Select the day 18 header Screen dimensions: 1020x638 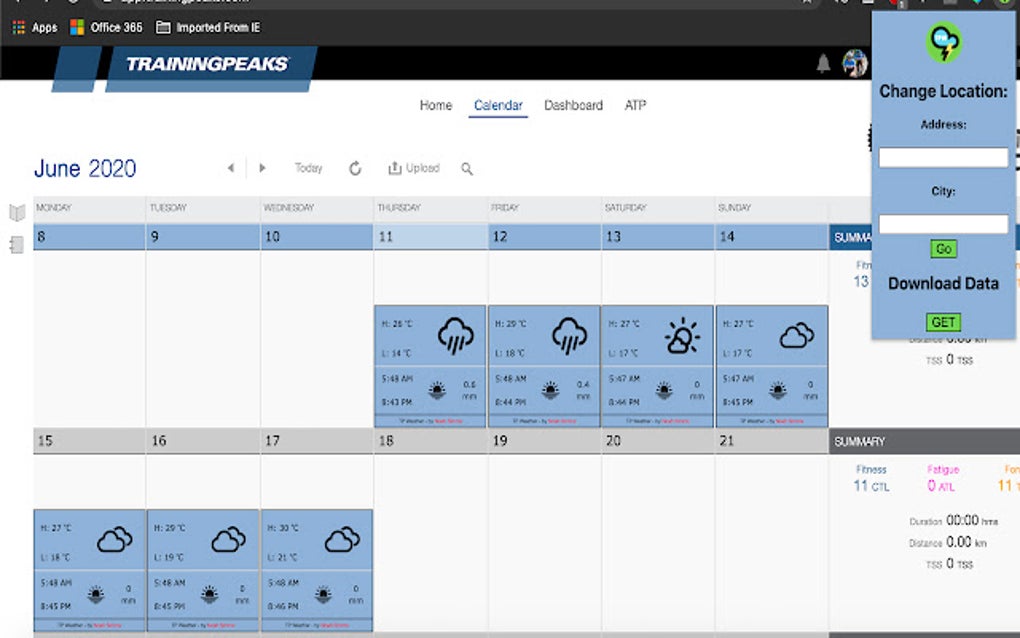point(431,441)
